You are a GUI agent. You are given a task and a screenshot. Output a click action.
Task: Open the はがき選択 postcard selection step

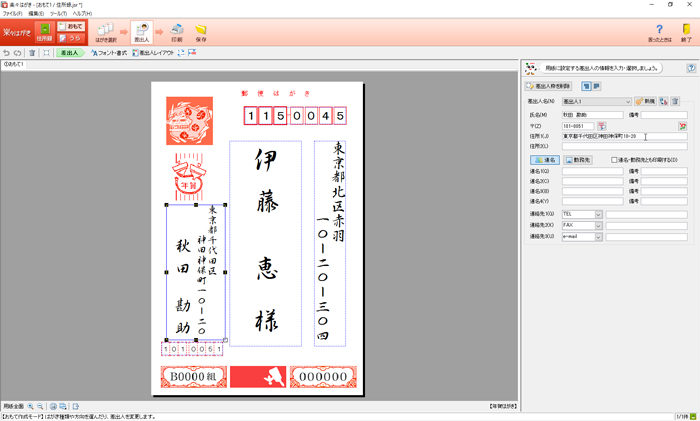(x=106, y=33)
